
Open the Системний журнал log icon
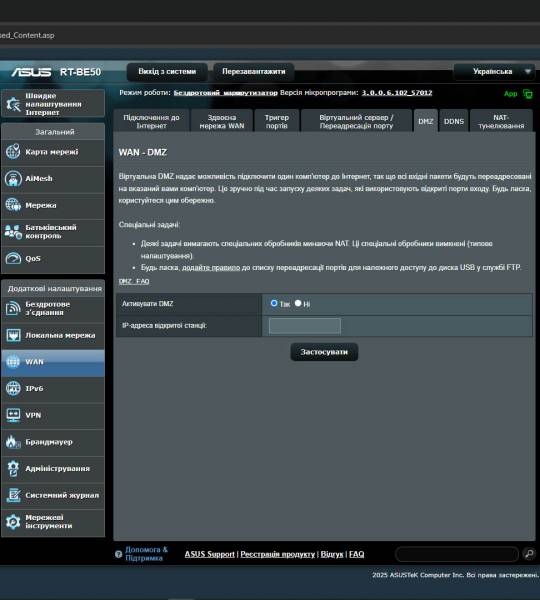click(13, 495)
